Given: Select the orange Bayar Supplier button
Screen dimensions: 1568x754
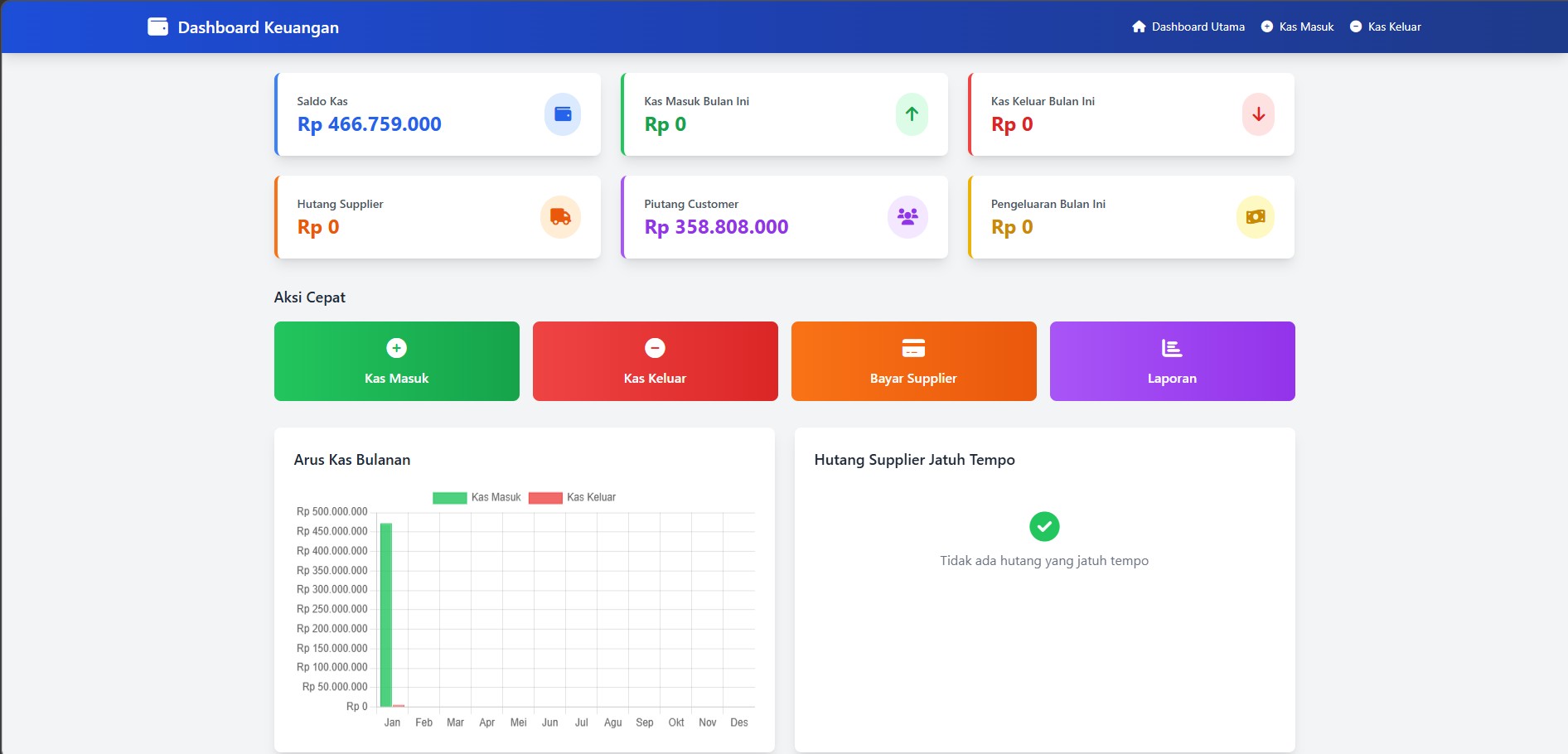Looking at the screenshot, I should 913,361.
